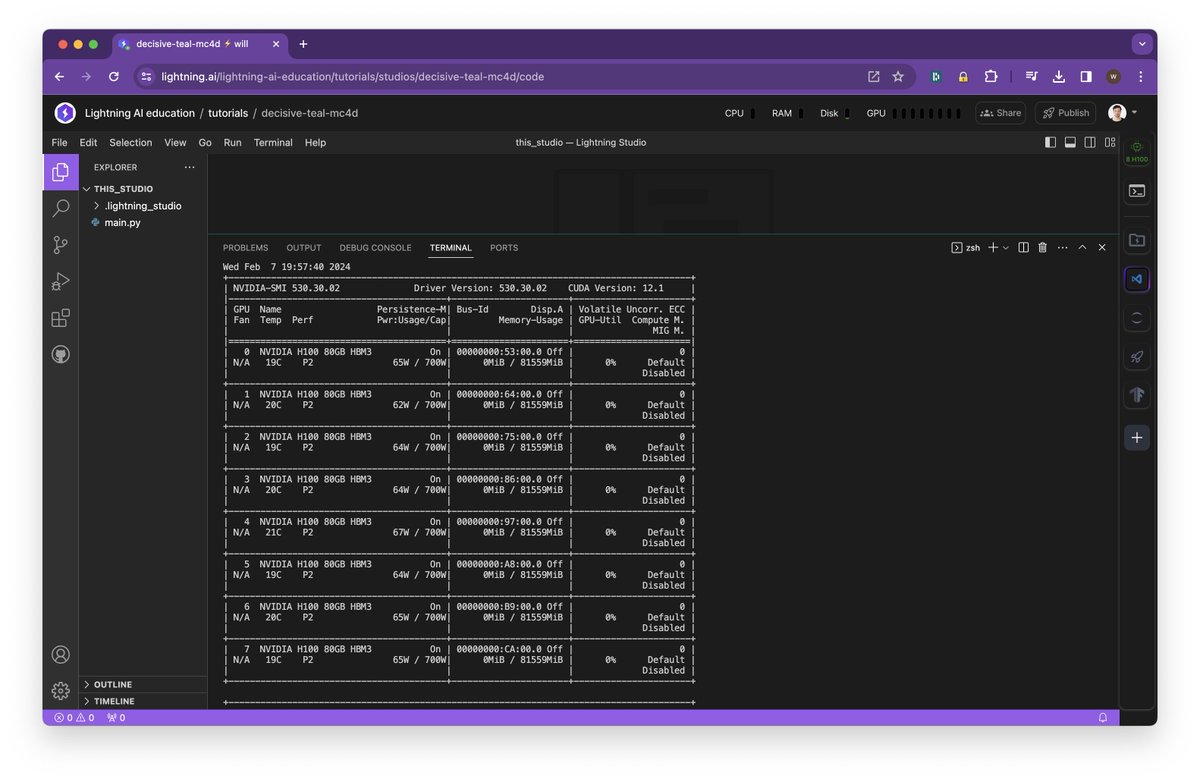Open the TensorBoard icon in right sidebar

coord(1137,396)
